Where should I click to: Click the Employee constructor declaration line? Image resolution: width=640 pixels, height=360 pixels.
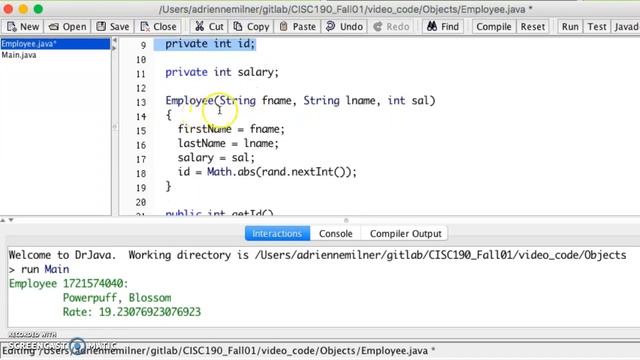pyautogui.click(x=300, y=101)
